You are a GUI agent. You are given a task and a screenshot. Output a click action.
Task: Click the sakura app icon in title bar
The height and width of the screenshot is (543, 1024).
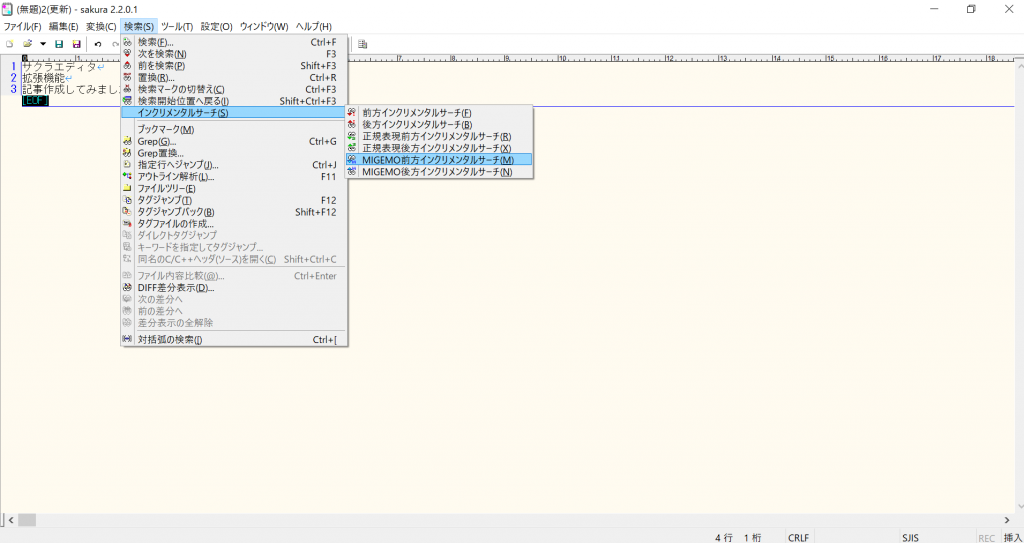point(8,9)
